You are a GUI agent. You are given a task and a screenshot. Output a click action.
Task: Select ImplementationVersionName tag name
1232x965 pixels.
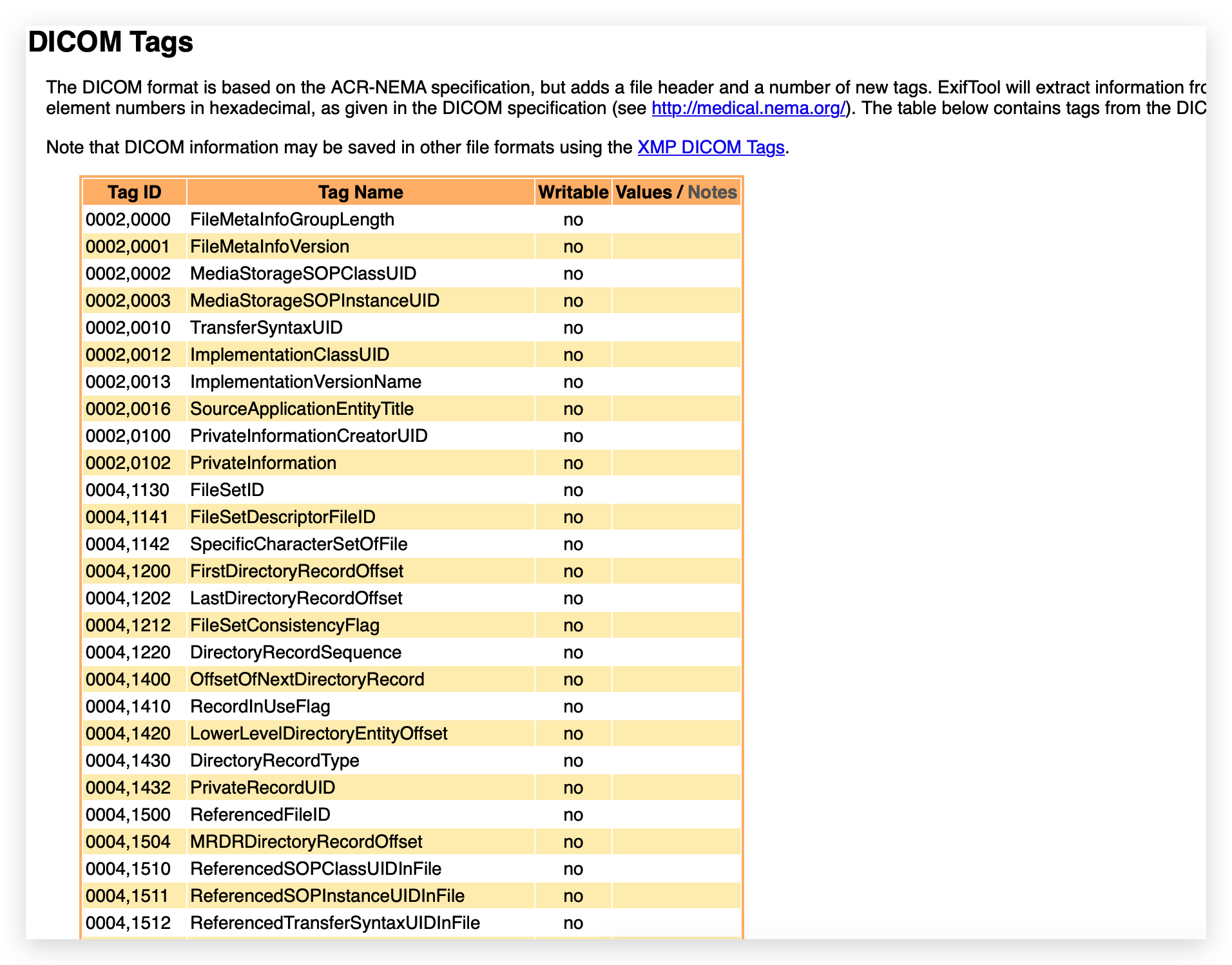(306, 382)
